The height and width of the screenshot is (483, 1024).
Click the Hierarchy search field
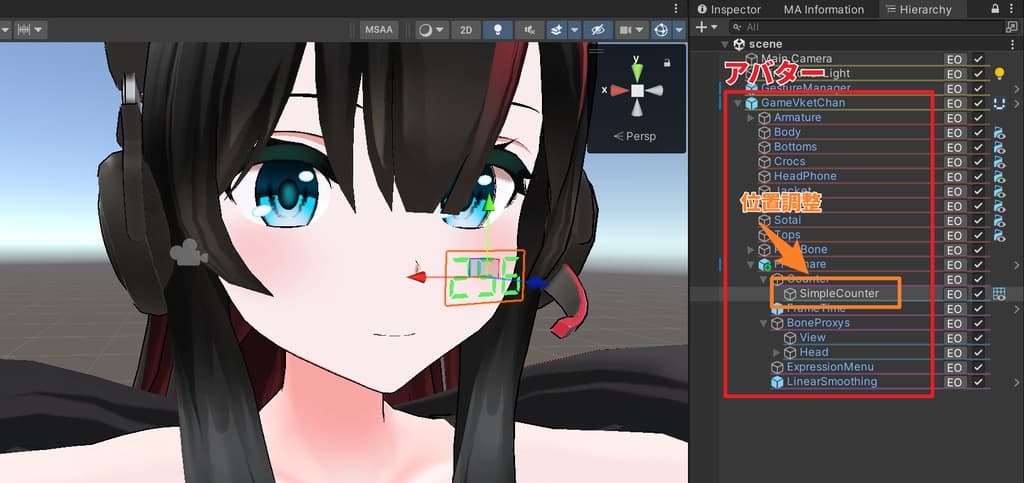click(865, 27)
